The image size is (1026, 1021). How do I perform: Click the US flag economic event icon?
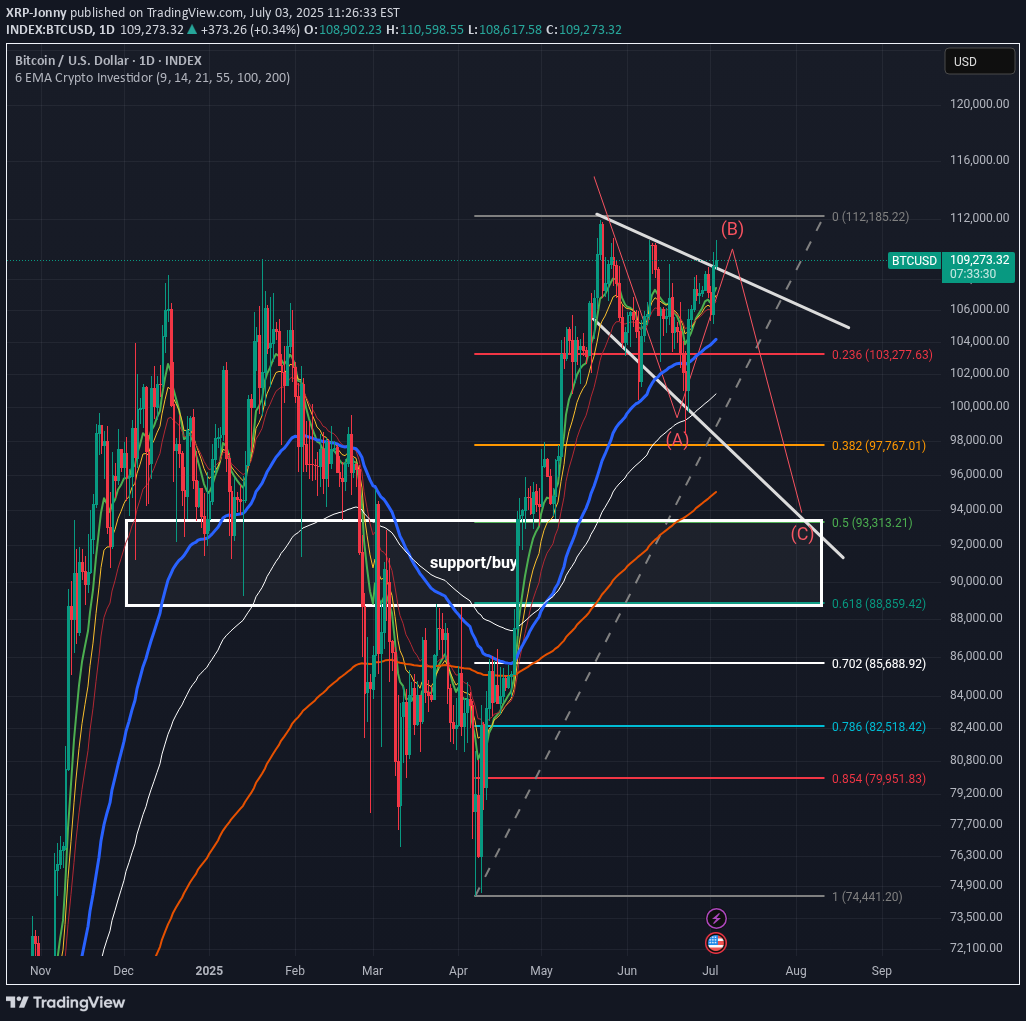coord(716,943)
